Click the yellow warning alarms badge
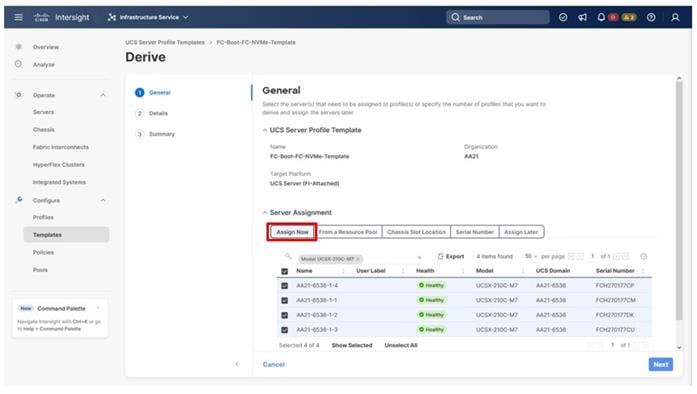This screenshot has height=394, width=697. (x=629, y=17)
